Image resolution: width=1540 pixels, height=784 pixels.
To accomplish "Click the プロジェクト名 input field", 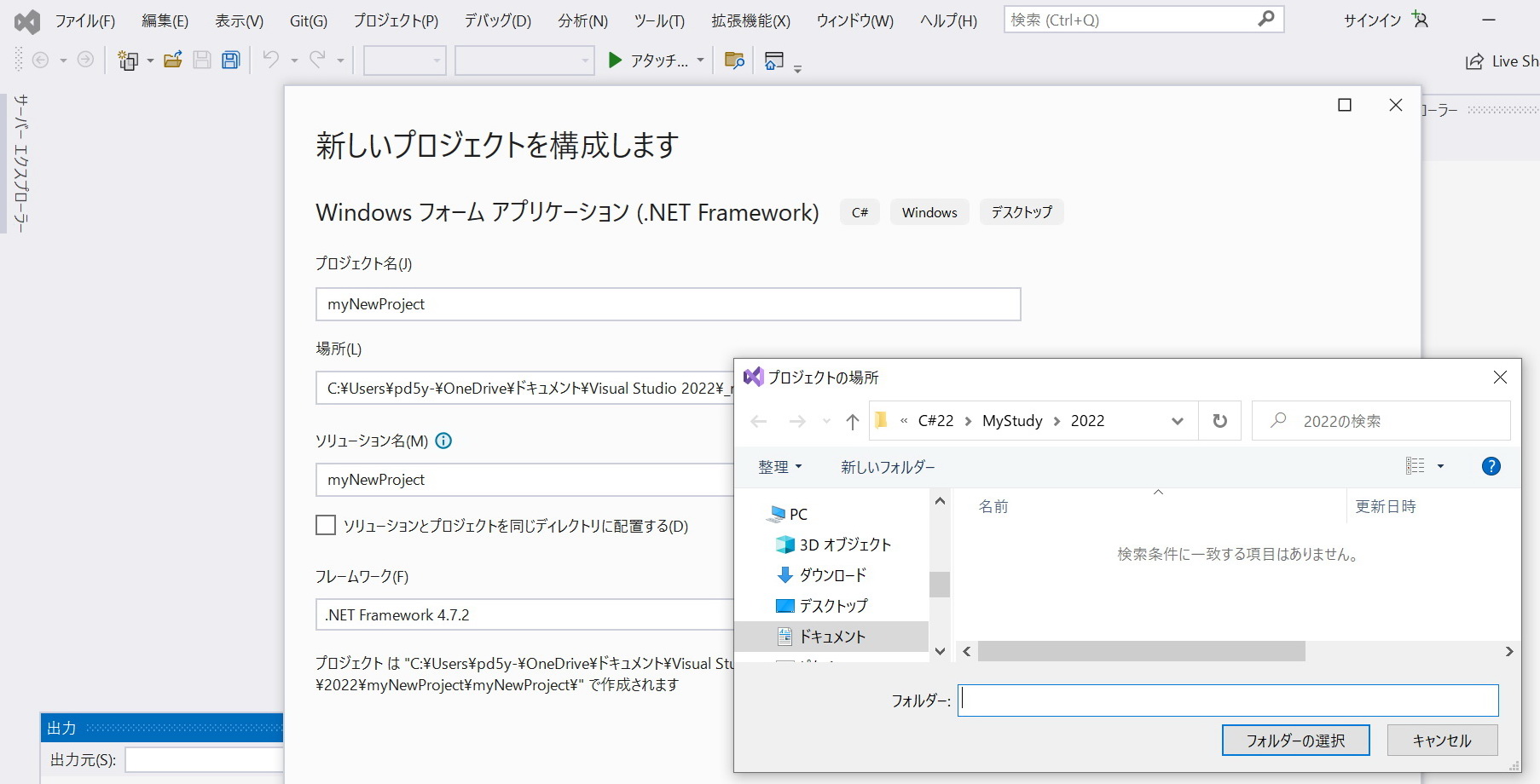I will (669, 304).
